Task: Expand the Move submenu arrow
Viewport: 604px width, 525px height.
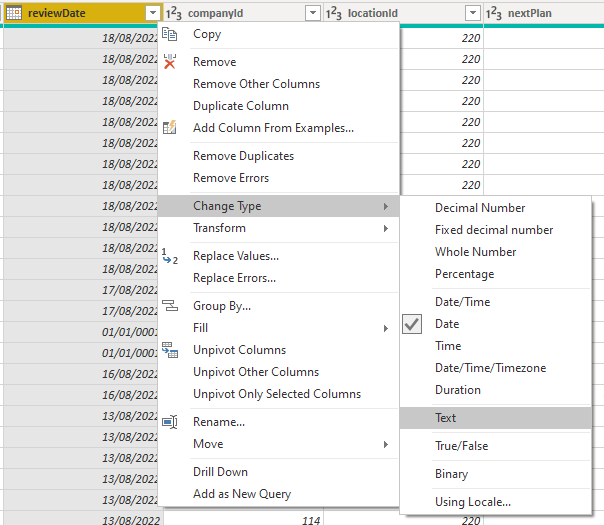Action: coord(386,444)
